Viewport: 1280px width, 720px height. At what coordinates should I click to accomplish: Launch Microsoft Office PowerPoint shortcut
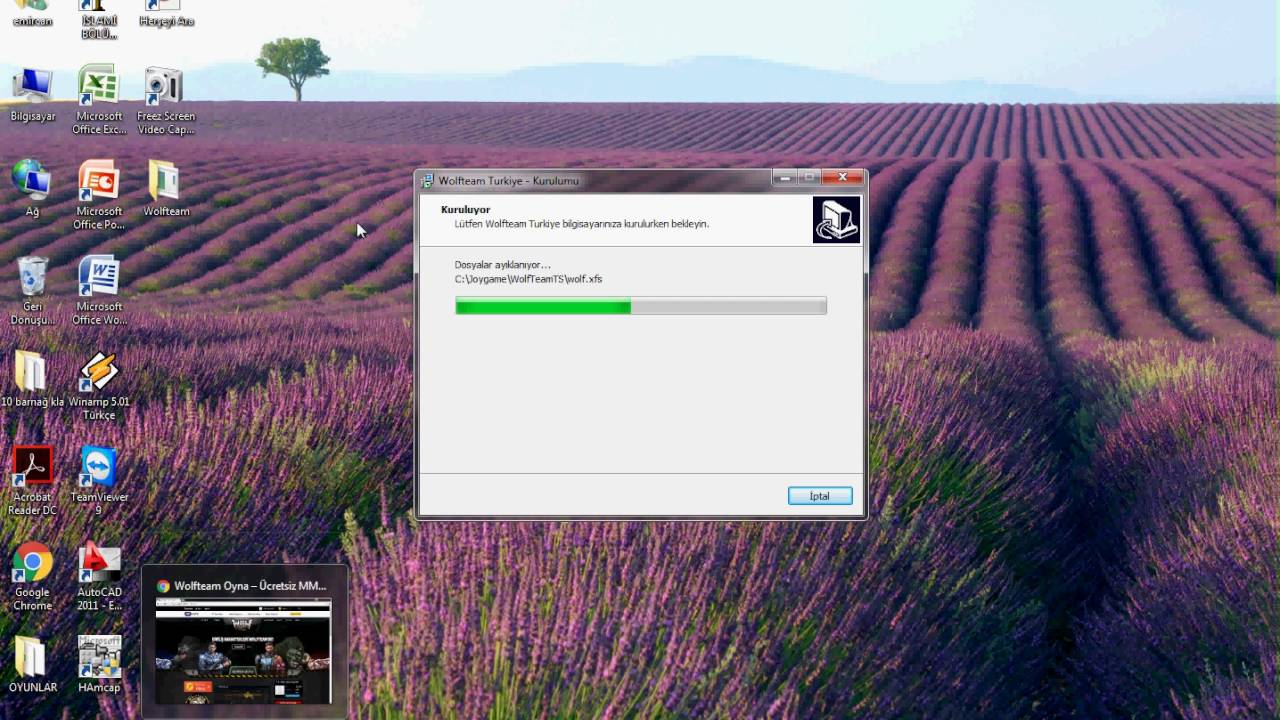point(99,195)
